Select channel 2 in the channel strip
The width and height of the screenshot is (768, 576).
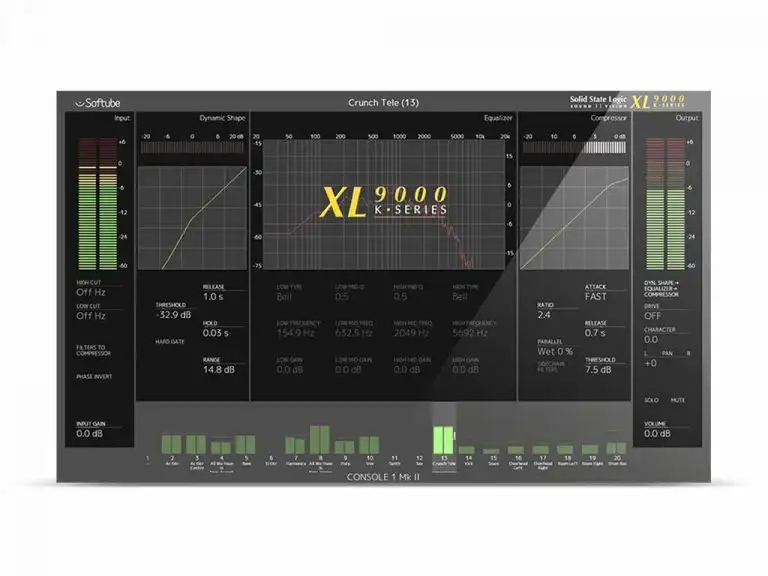point(172,451)
